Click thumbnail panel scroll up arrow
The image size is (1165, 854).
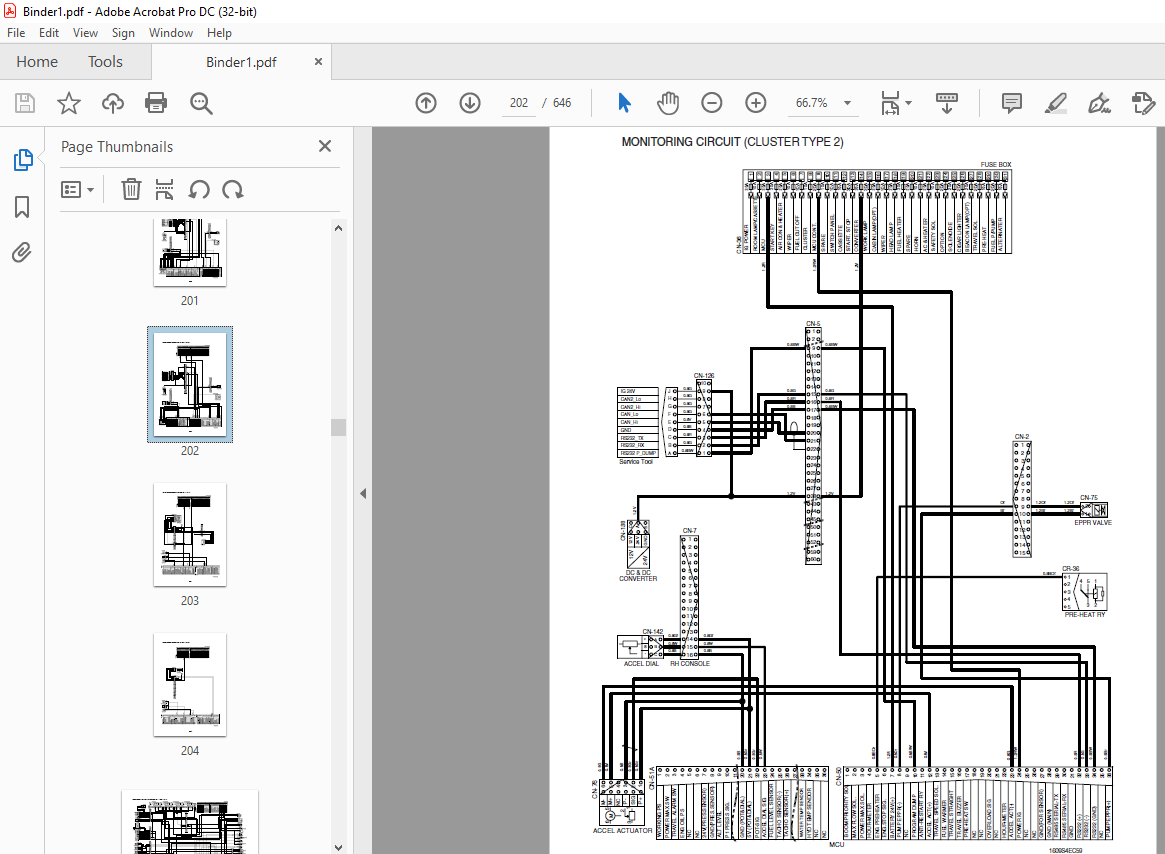[x=338, y=228]
